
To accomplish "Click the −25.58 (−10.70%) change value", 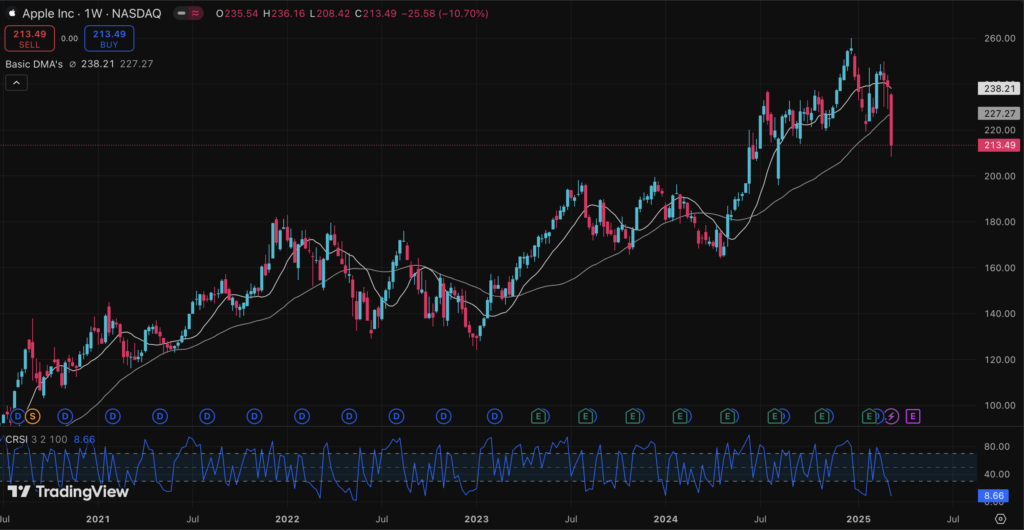I will pos(444,13).
